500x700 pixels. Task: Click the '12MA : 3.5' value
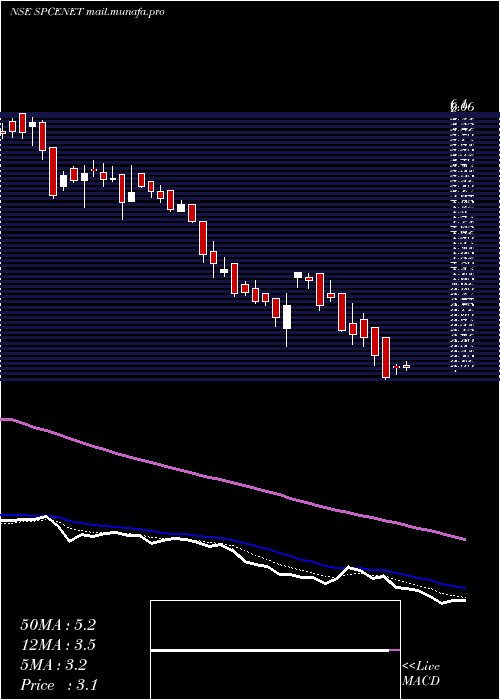pyautogui.click(x=58, y=645)
